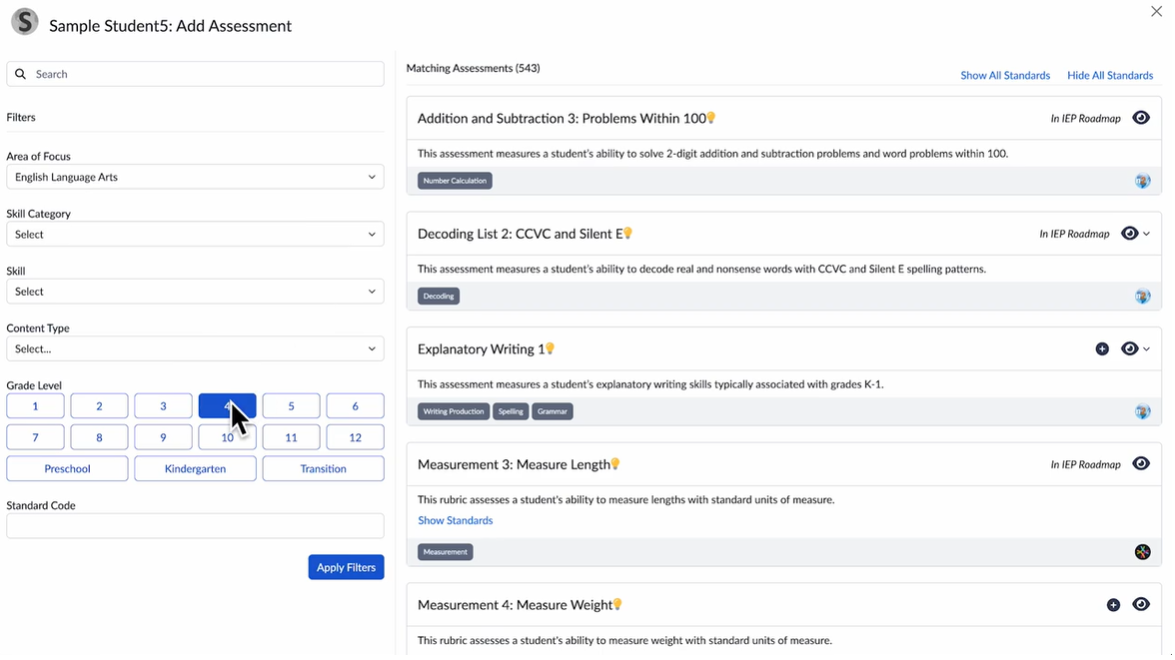Click lightbulb icon beside Explanatory Writing 1
This screenshot has width=1175, height=660.
point(550,349)
